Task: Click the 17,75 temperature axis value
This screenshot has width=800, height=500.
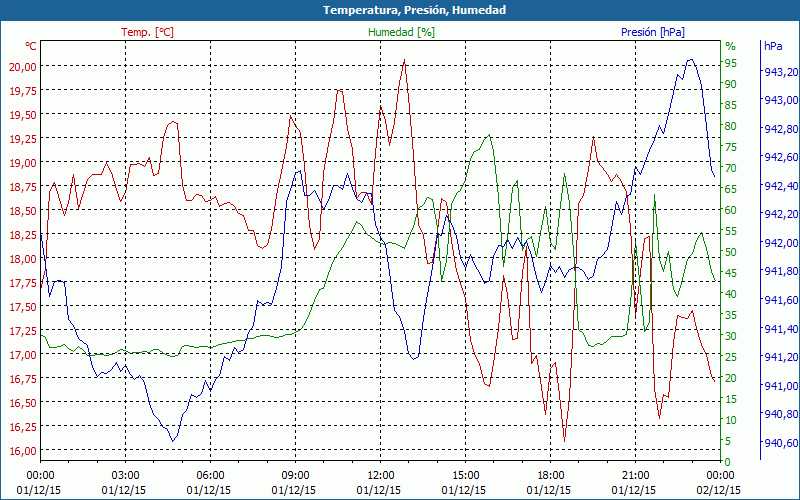Action: point(23,282)
